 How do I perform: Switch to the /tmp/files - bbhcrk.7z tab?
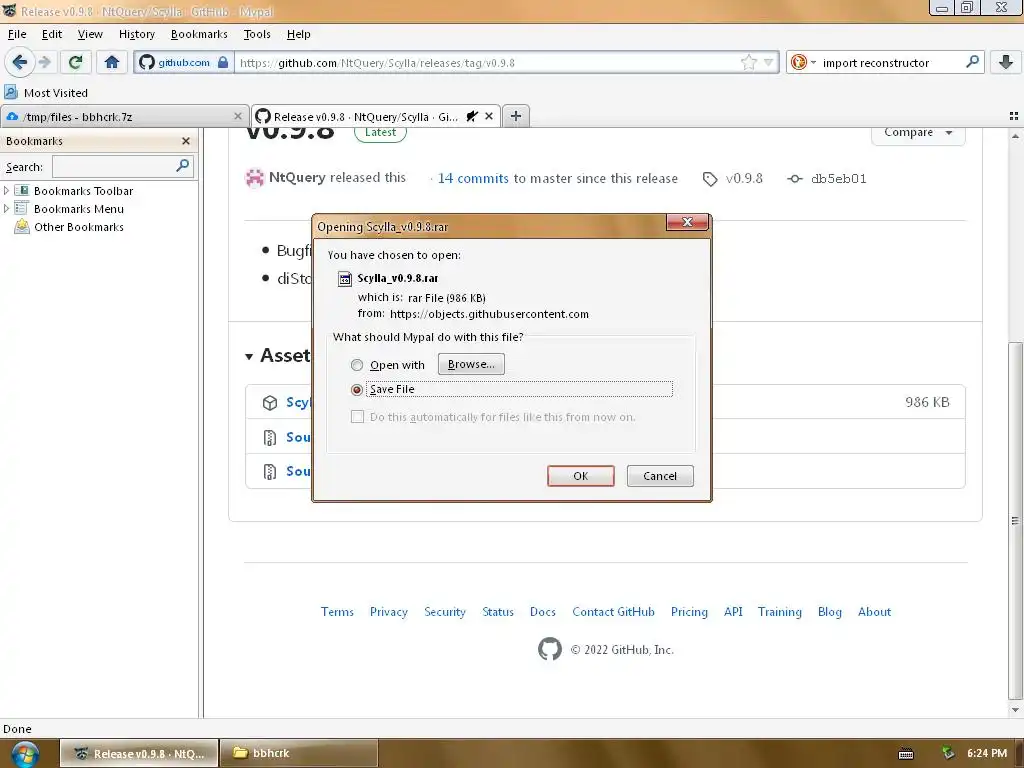(124, 117)
